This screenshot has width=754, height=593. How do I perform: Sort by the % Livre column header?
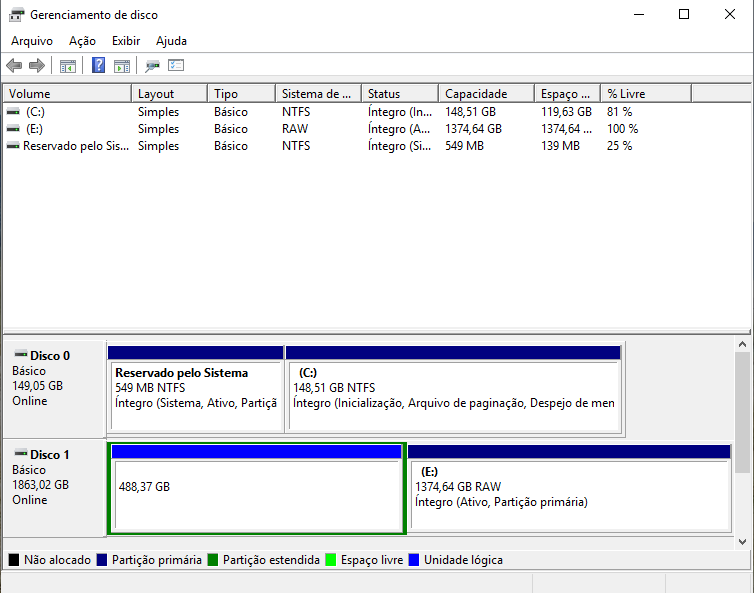[x=646, y=93]
